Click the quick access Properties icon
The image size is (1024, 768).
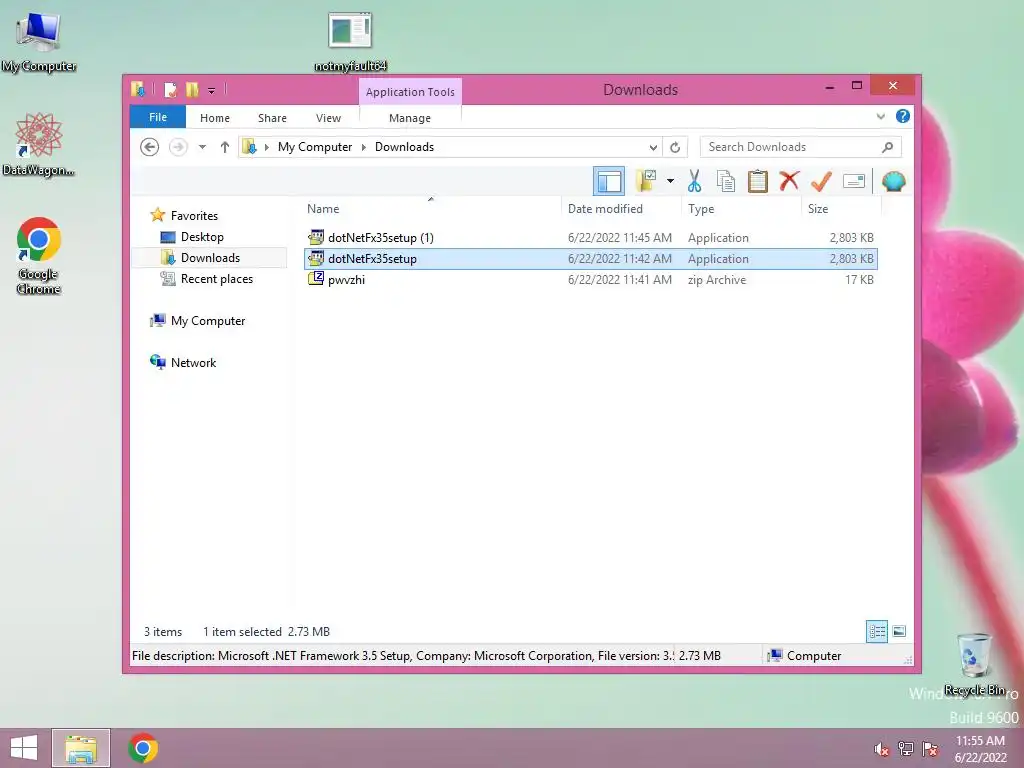pos(170,89)
